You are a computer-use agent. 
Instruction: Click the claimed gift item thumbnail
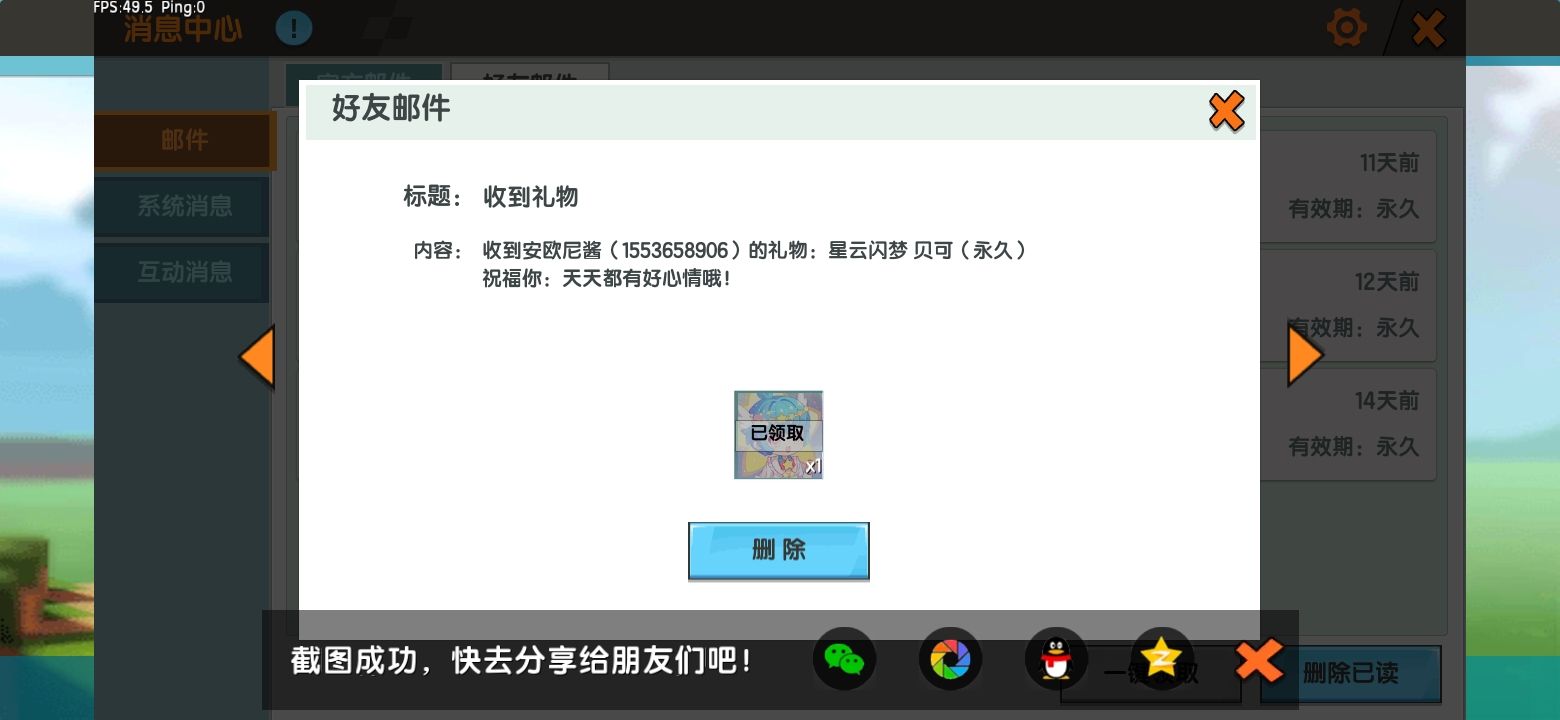[778, 434]
